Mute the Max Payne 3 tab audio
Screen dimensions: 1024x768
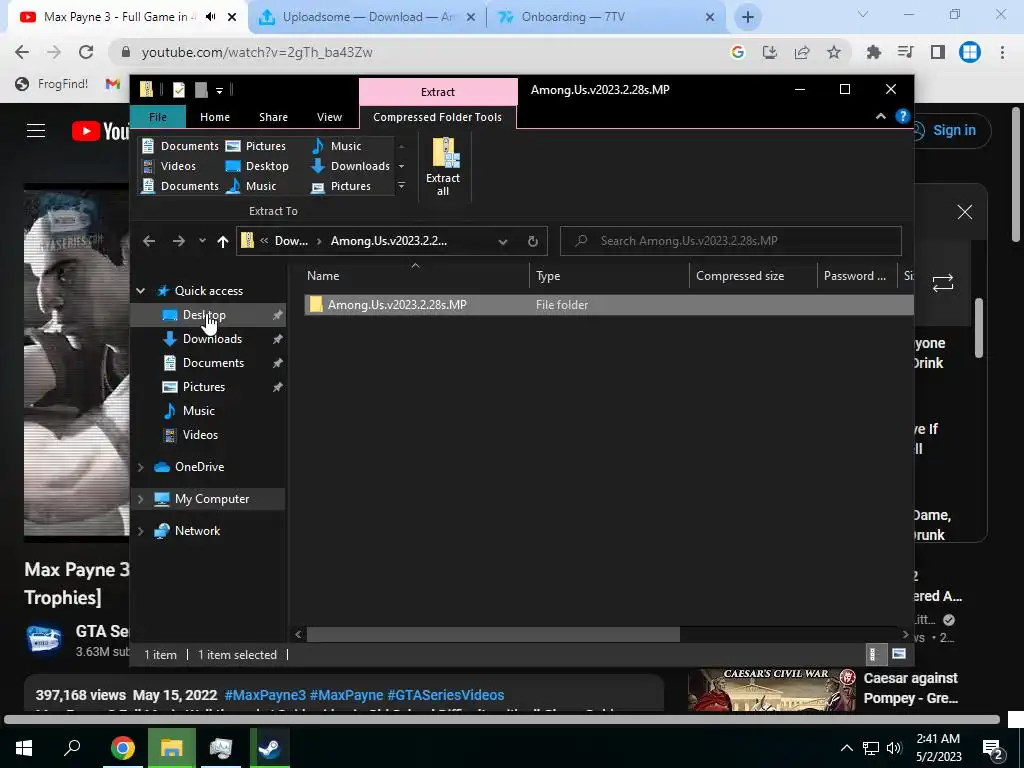[x=211, y=17]
